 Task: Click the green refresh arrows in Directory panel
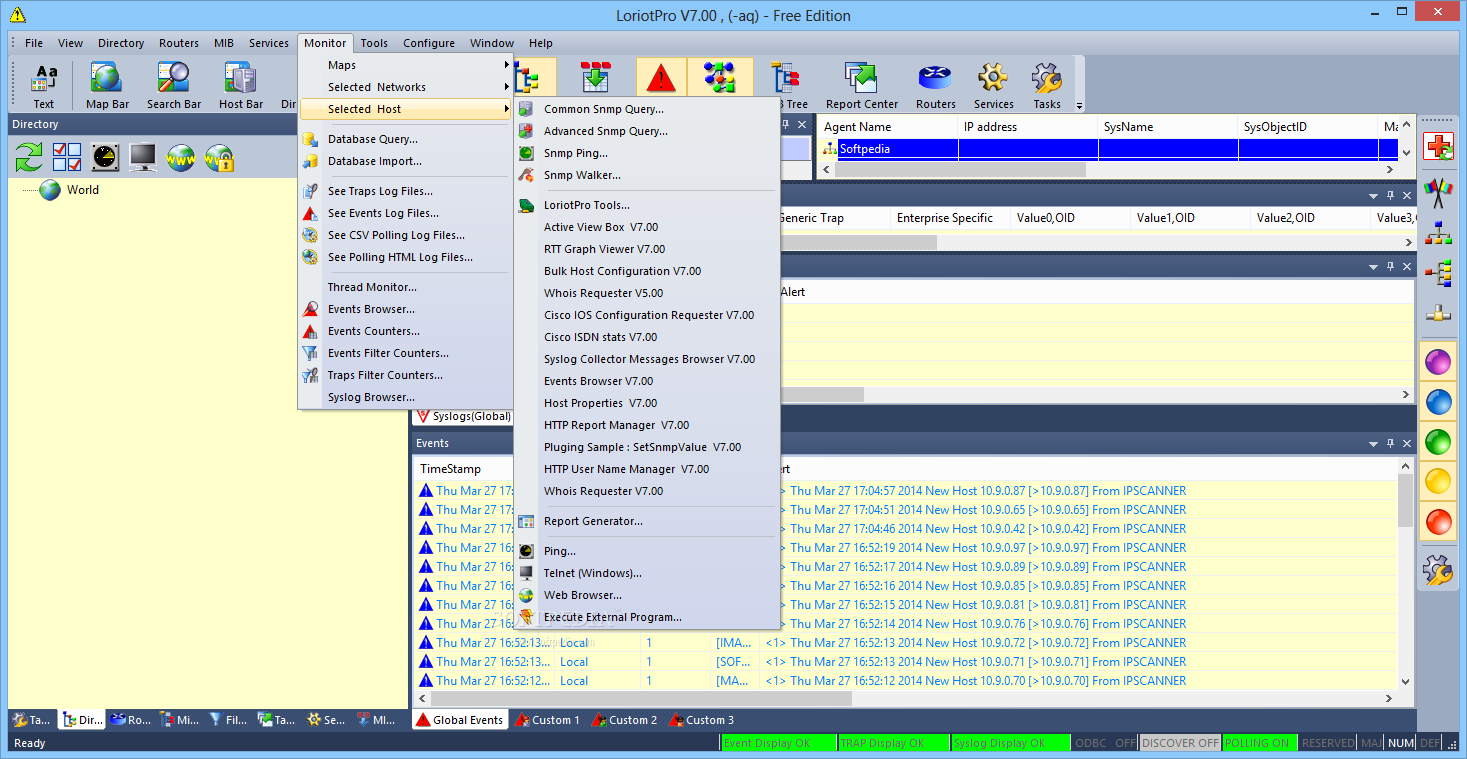click(29, 157)
